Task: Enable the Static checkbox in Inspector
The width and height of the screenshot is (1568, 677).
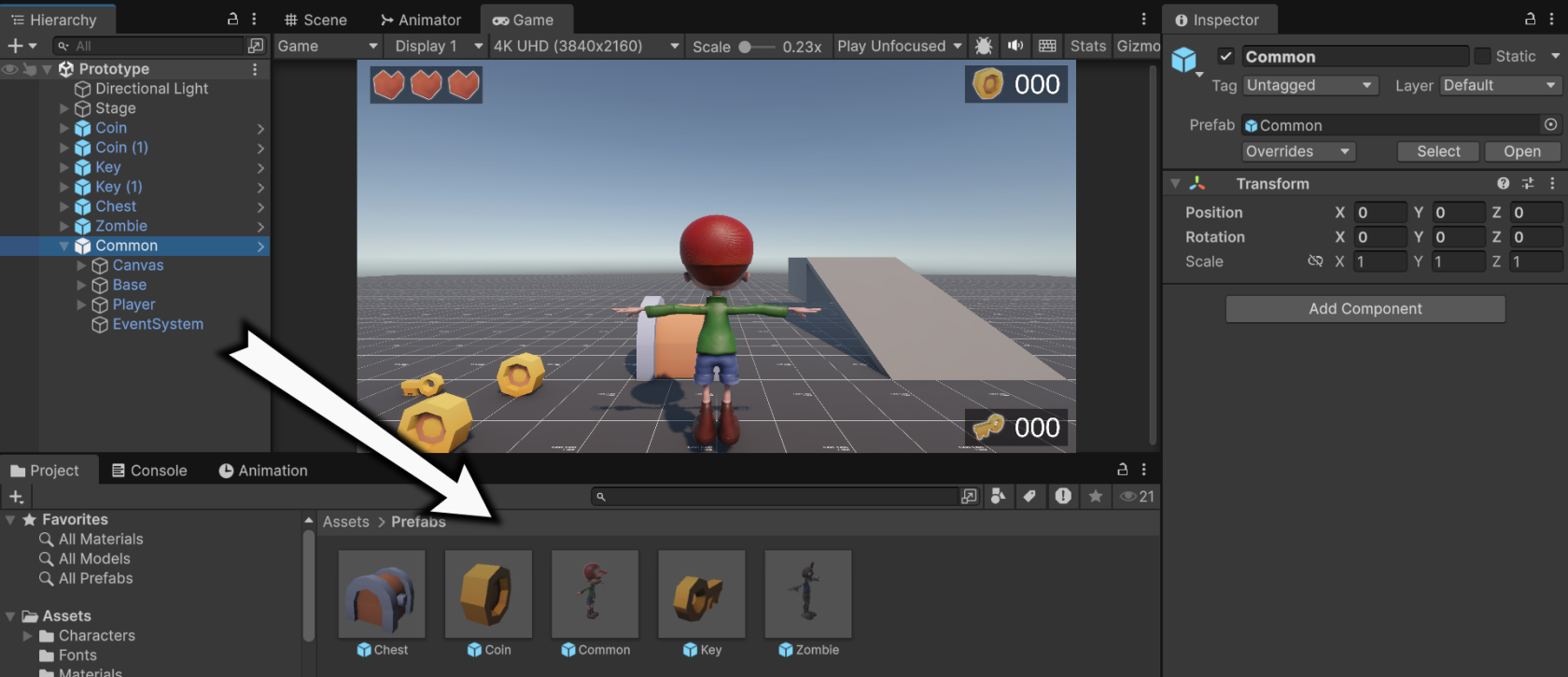Action: (1482, 57)
